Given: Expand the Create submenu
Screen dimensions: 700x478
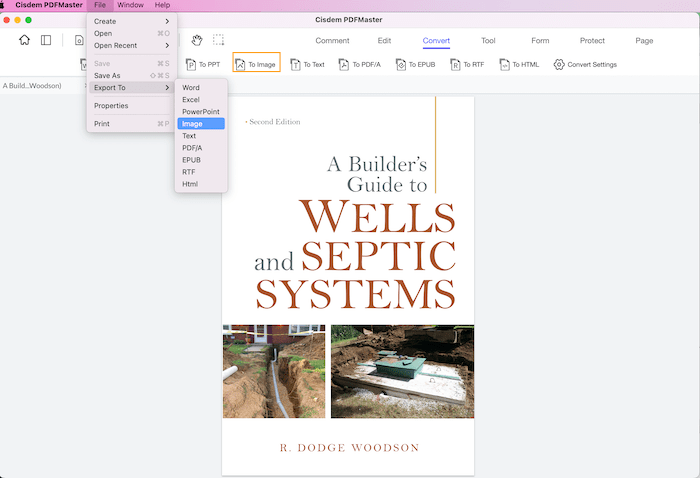Looking at the screenshot, I should [x=132, y=21].
